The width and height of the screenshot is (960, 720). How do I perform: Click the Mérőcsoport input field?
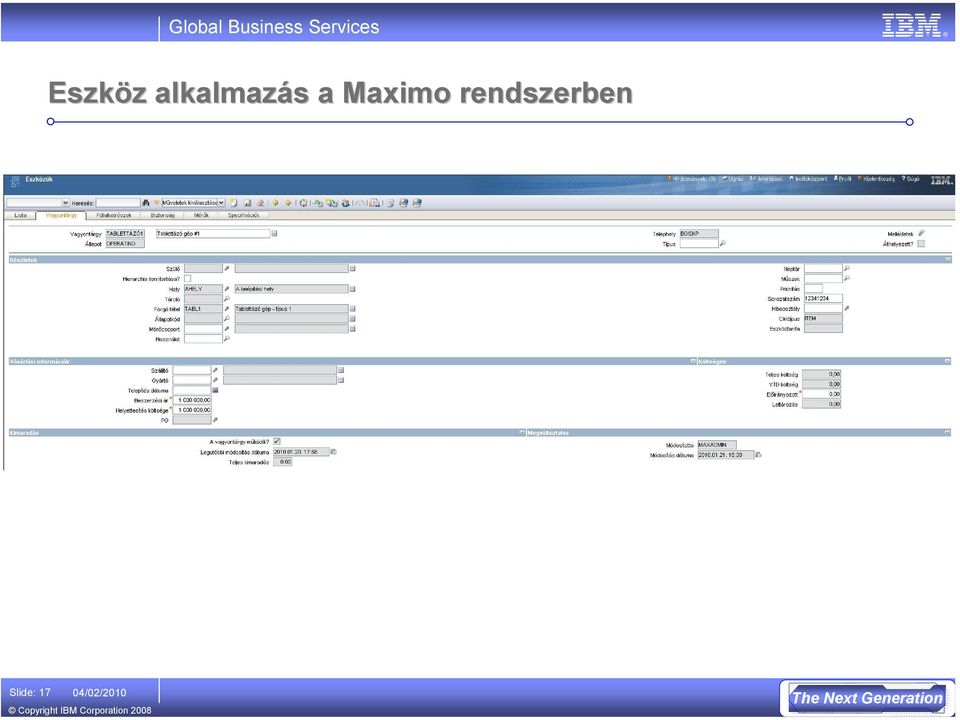coord(203,329)
